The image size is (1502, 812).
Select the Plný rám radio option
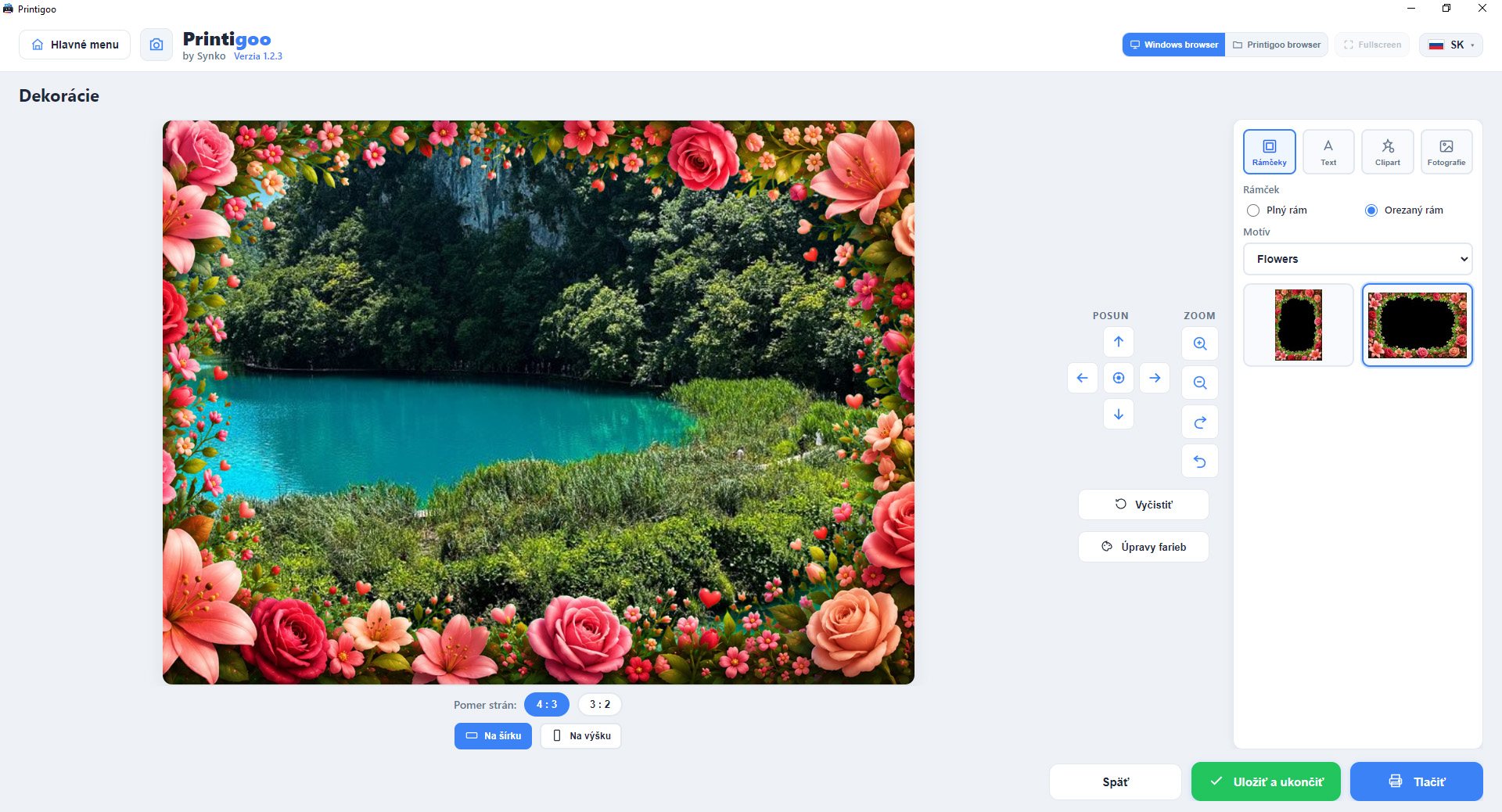[x=1253, y=210]
